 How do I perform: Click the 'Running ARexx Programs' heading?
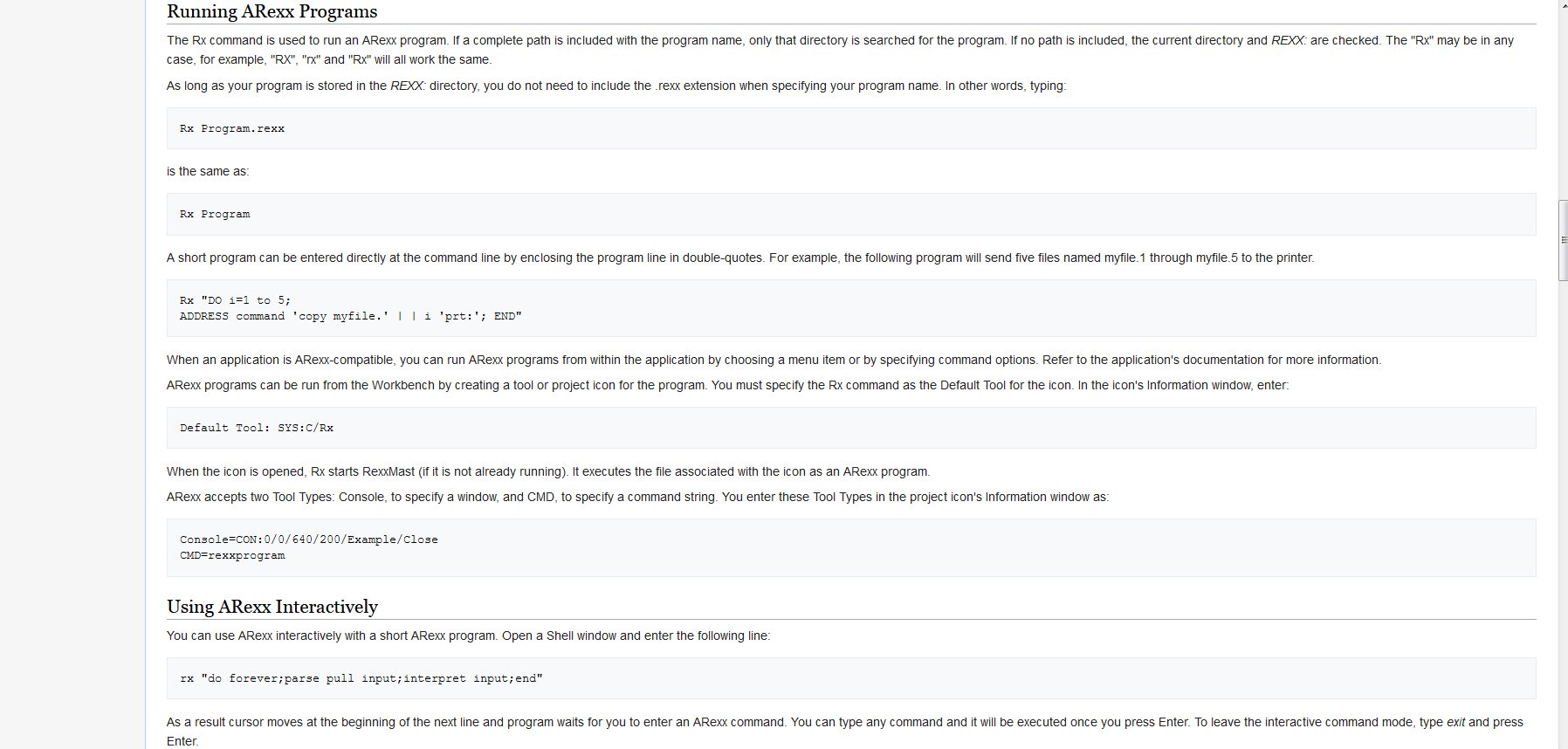click(272, 11)
